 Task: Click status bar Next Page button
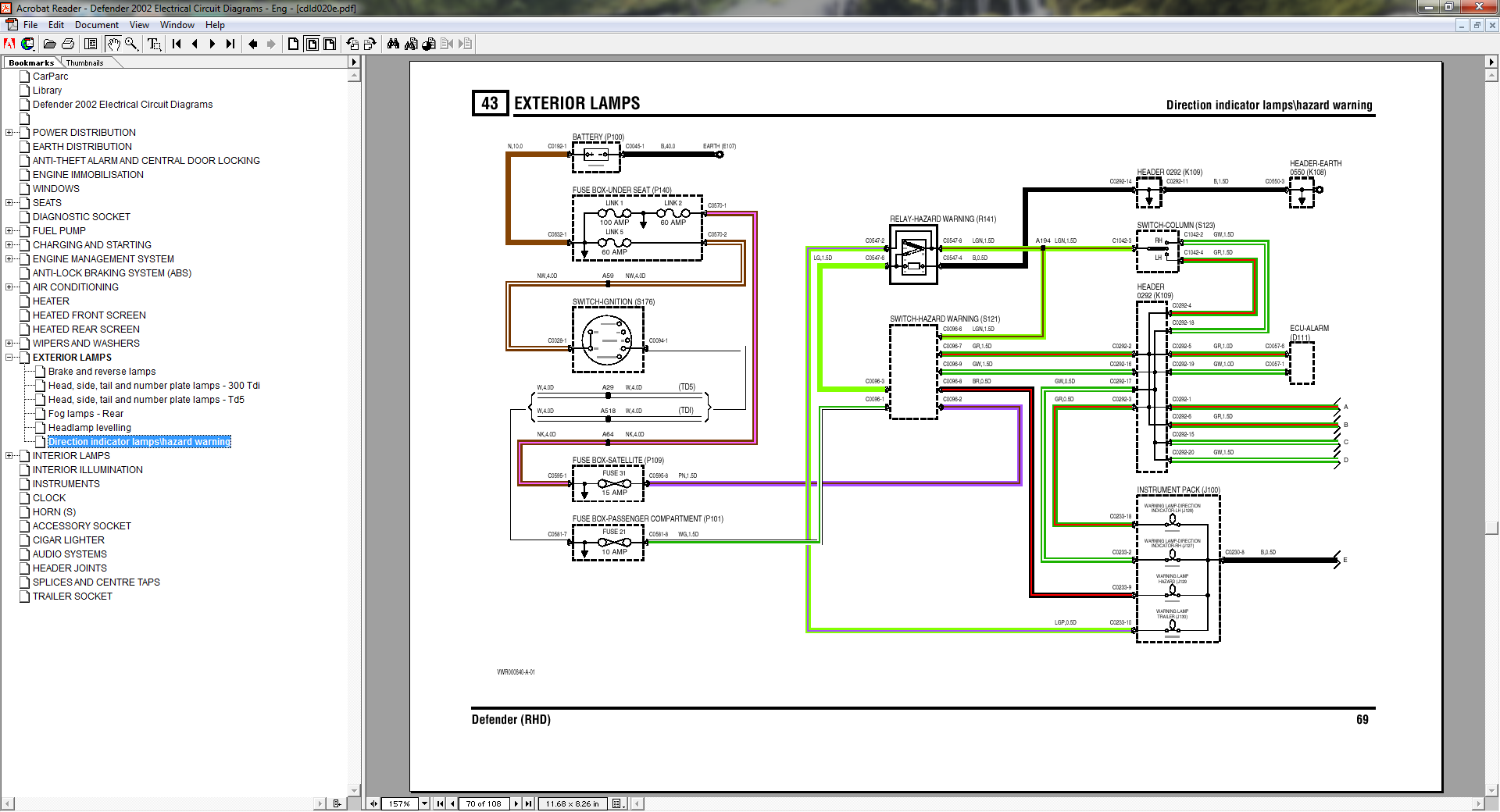click(x=516, y=803)
